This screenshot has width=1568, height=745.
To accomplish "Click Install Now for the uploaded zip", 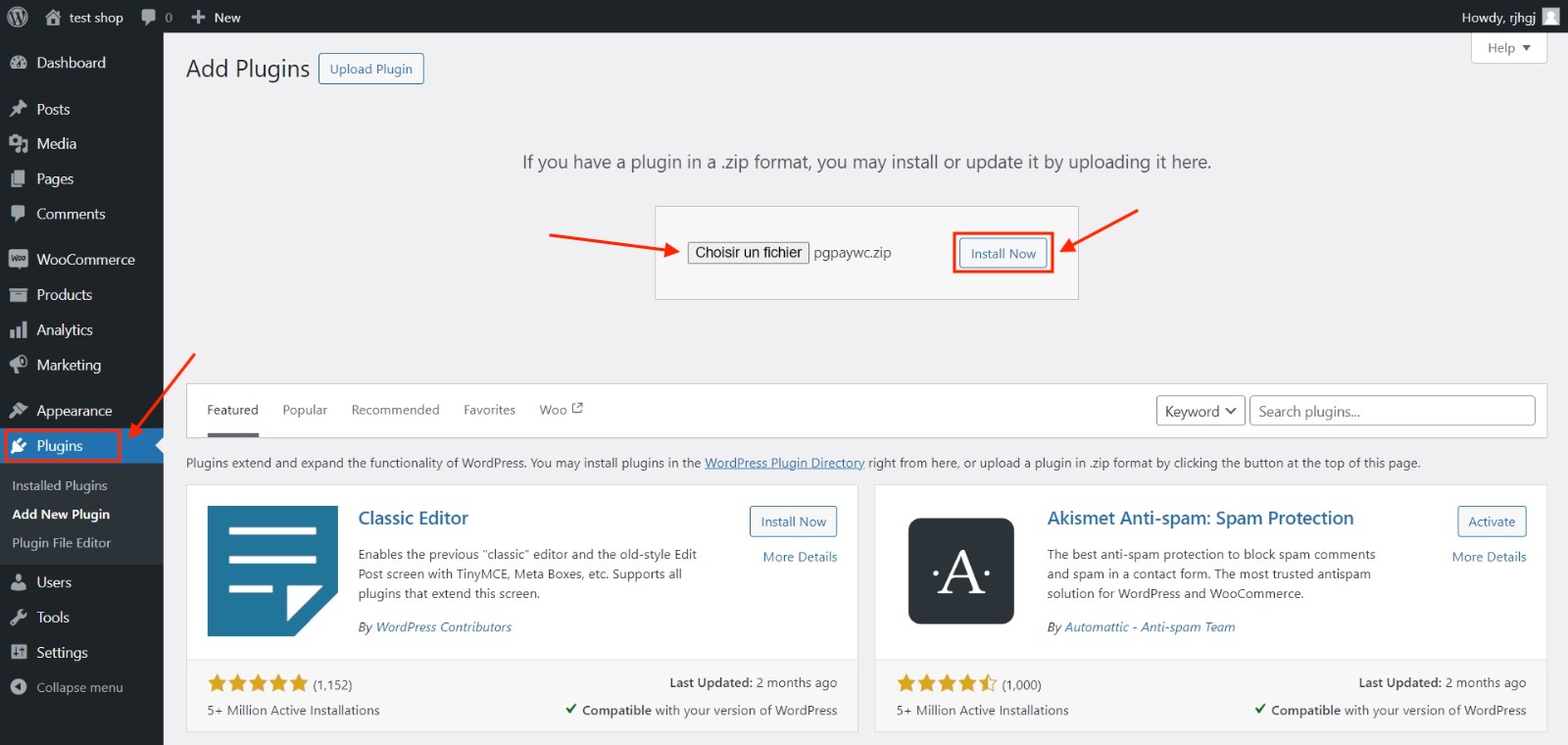I will tap(1003, 253).
